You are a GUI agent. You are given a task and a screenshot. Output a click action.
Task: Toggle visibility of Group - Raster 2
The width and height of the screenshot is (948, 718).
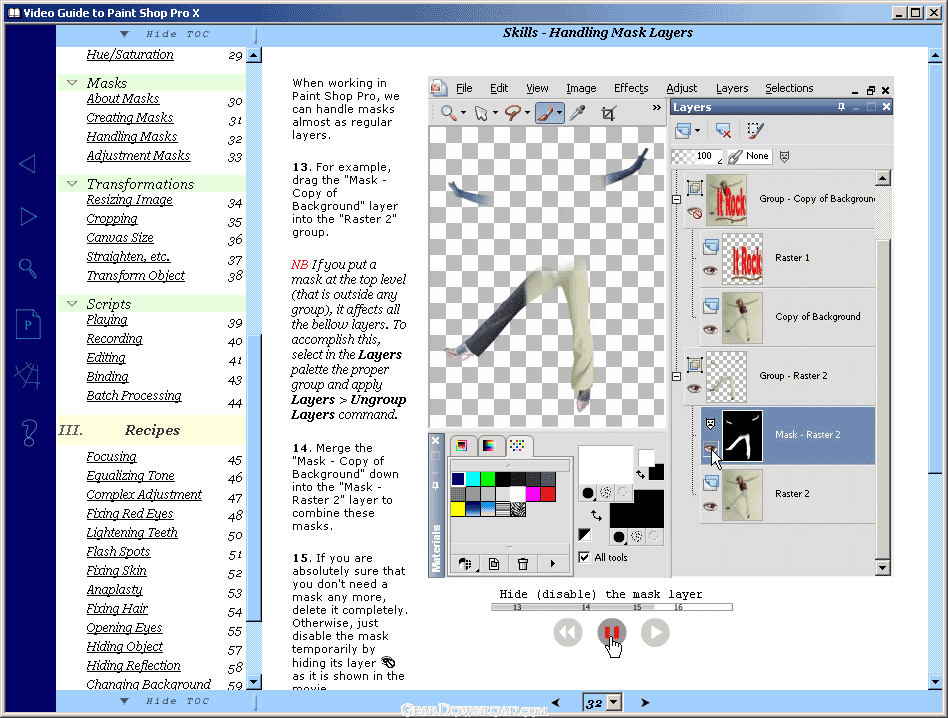click(x=694, y=388)
